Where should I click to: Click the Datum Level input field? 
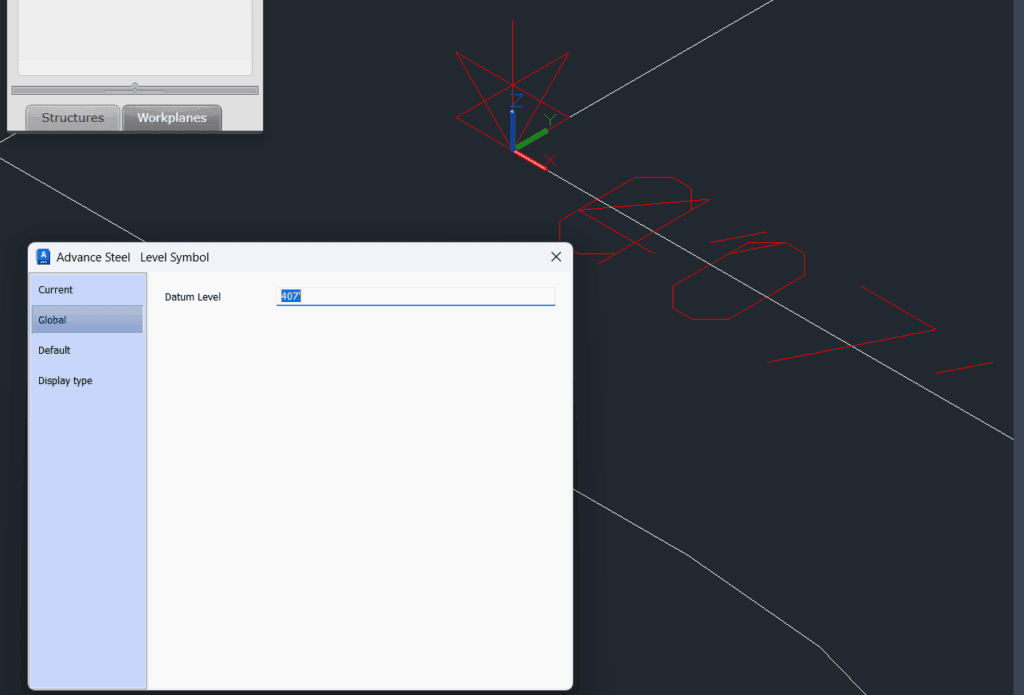click(x=415, y=297)
